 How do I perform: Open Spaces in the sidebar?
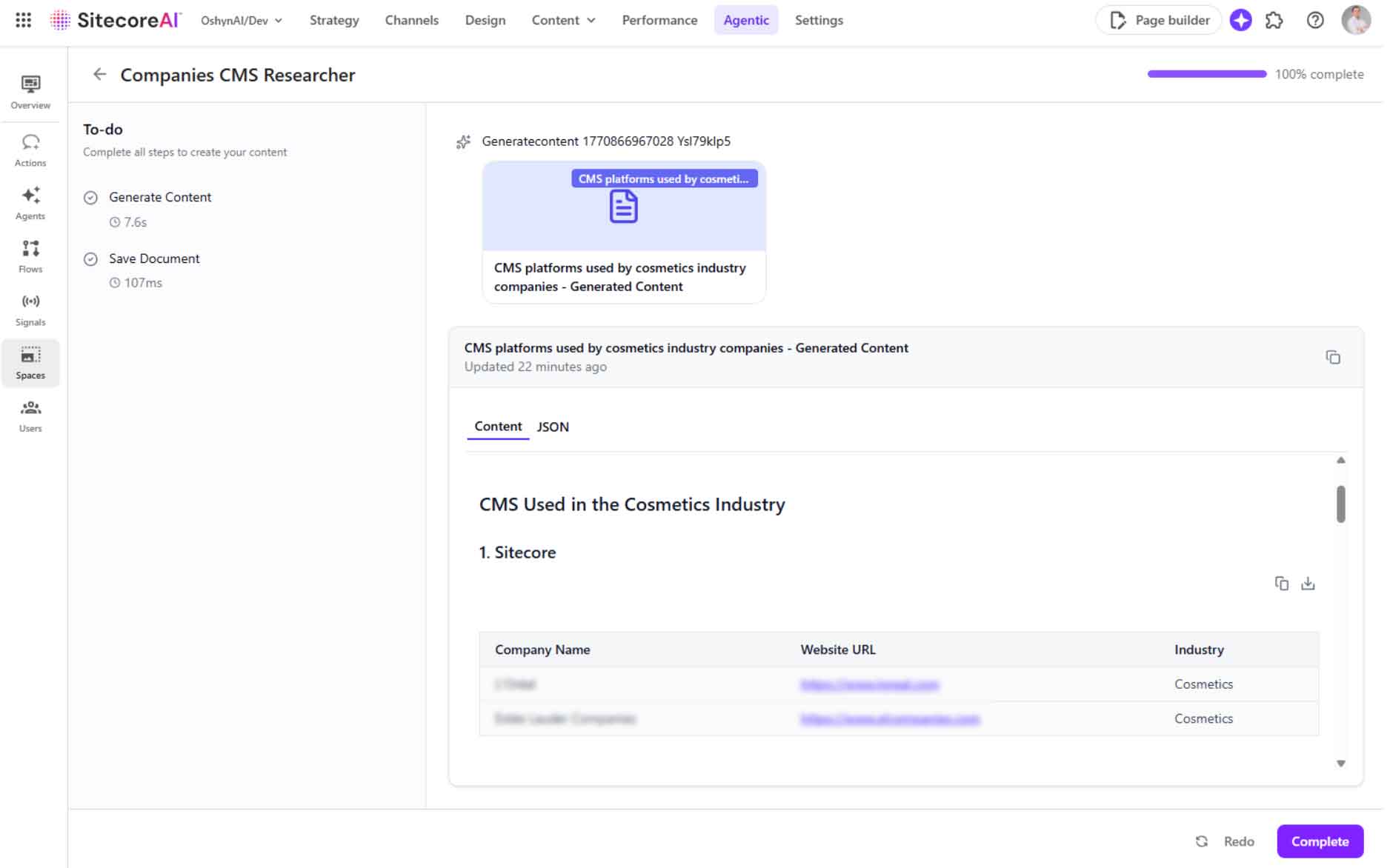click(x=30, y=363)
